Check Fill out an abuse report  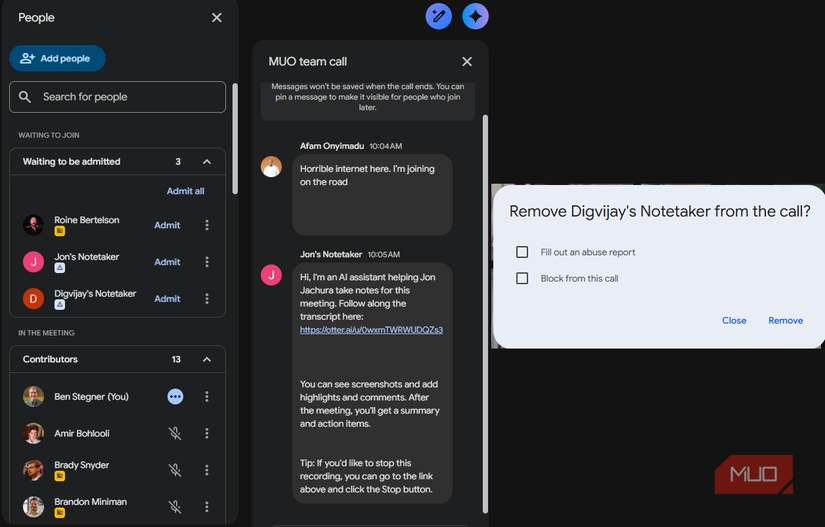[x=522, y=252]
